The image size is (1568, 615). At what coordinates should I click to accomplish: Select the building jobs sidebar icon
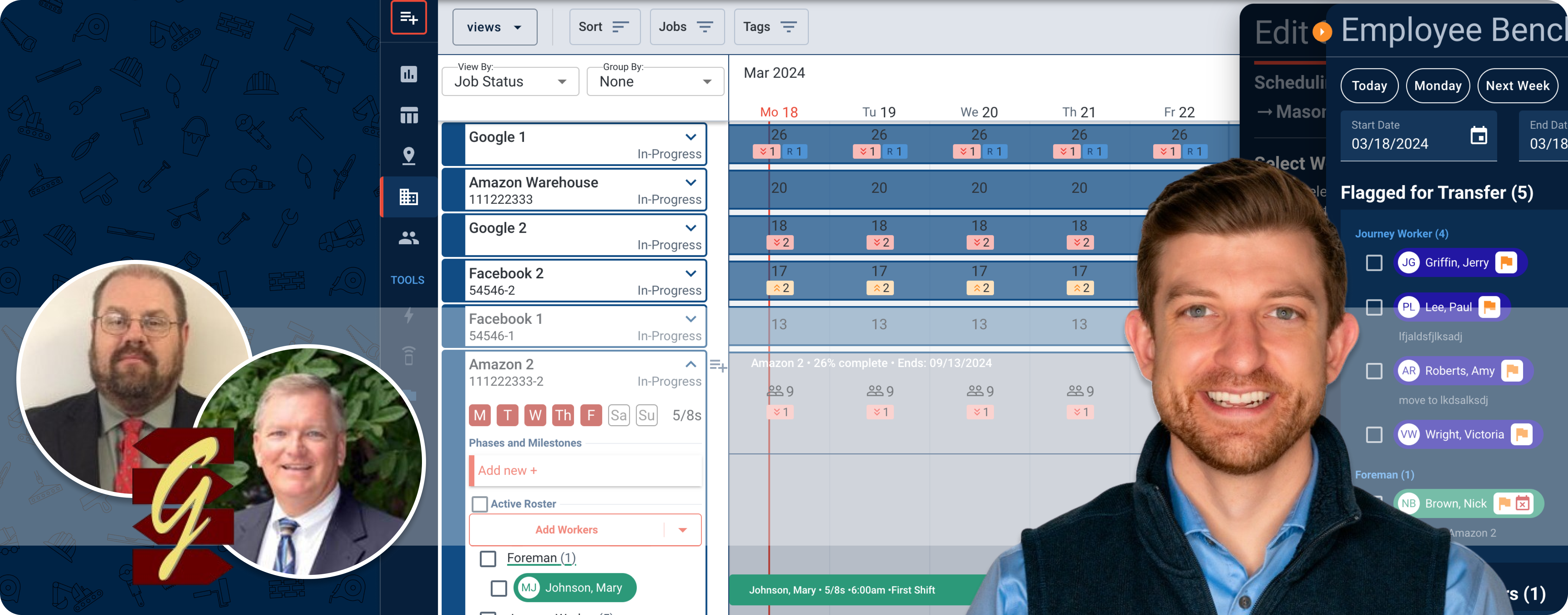[408, 197]
